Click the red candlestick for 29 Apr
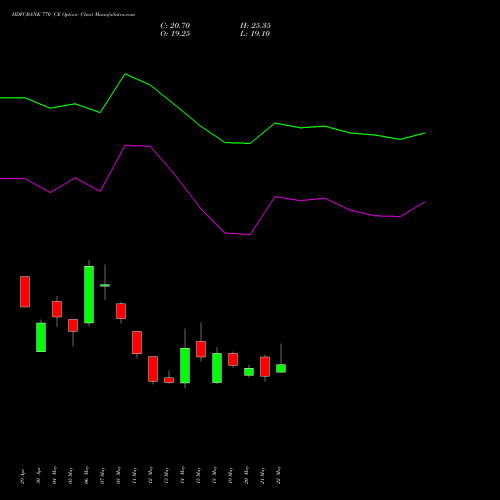 (25, 292)
